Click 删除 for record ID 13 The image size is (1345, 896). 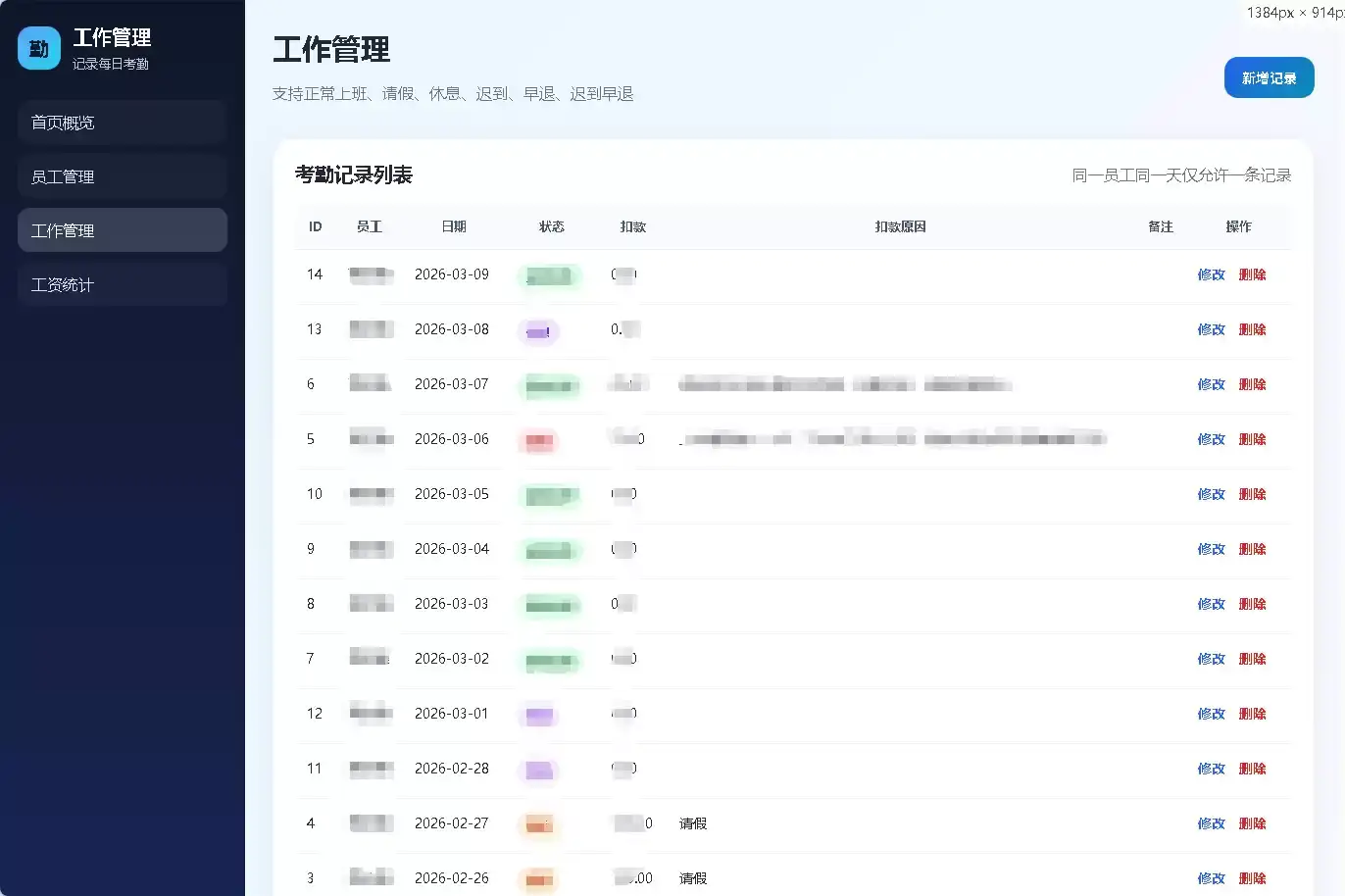[x=1253, y=329]
